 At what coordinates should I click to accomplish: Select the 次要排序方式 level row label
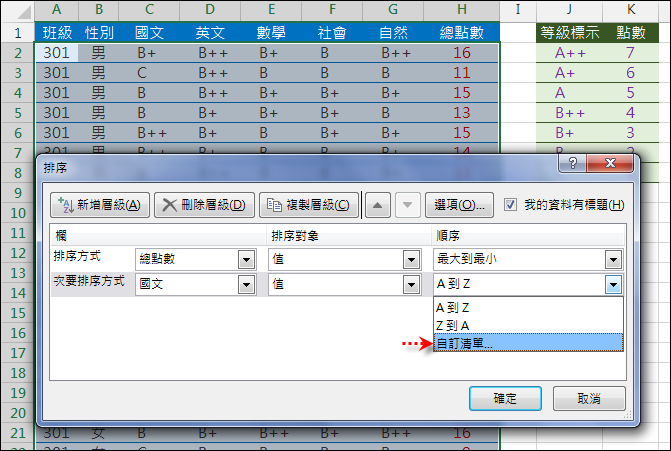(x=89, y=281)
